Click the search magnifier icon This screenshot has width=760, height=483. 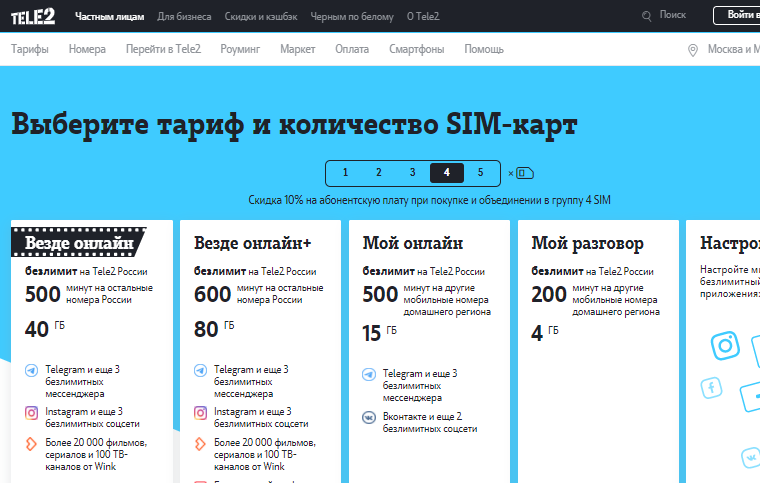point(647,16)
